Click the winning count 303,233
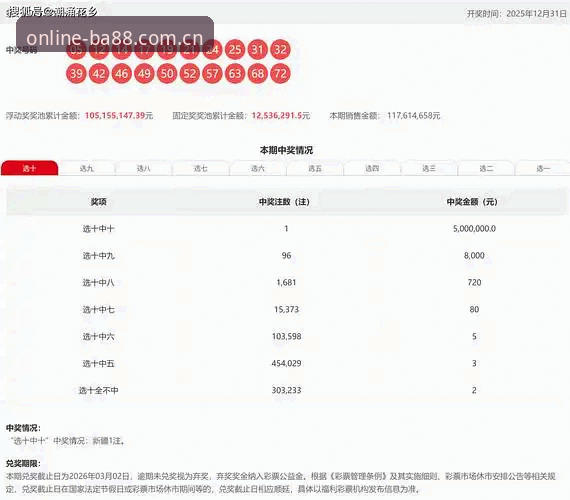Image resolution: width=570 pixels, height=500 pixels. [x=286, y=390]
